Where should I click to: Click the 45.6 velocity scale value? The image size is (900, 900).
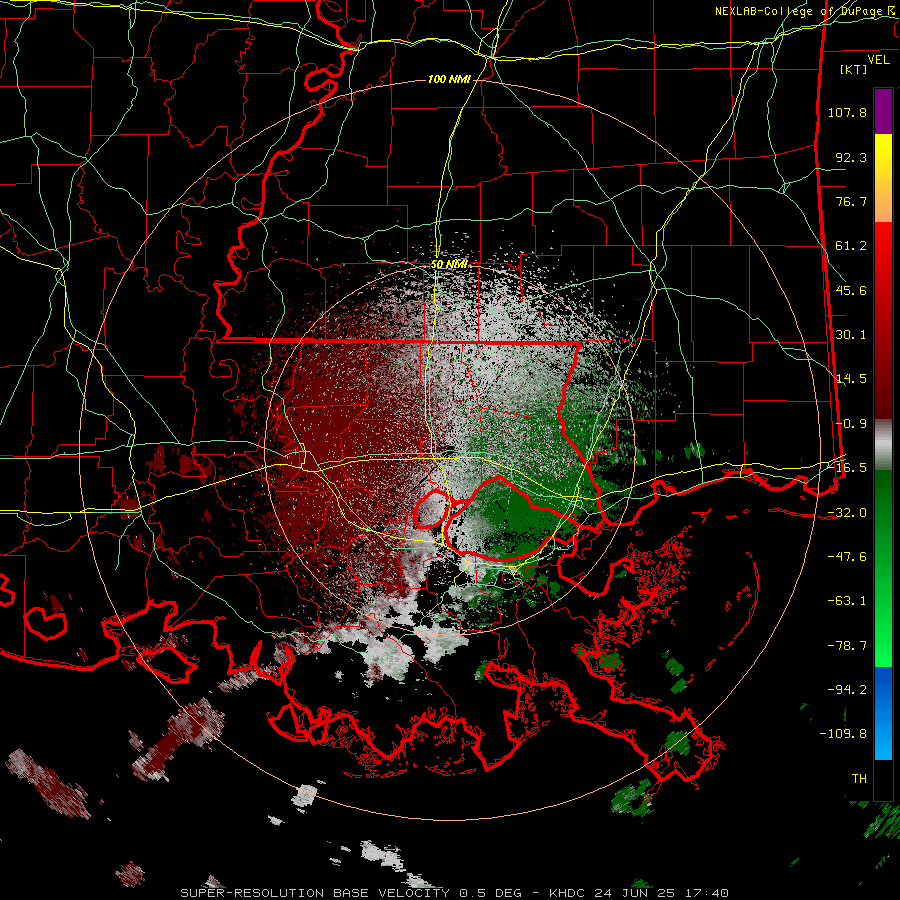click(851, 290)
